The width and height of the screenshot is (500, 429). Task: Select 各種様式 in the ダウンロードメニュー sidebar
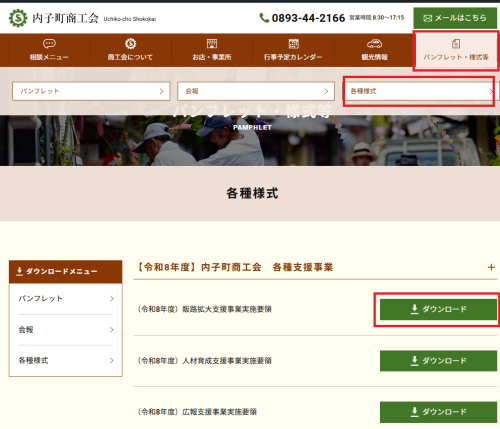(66, 360)
